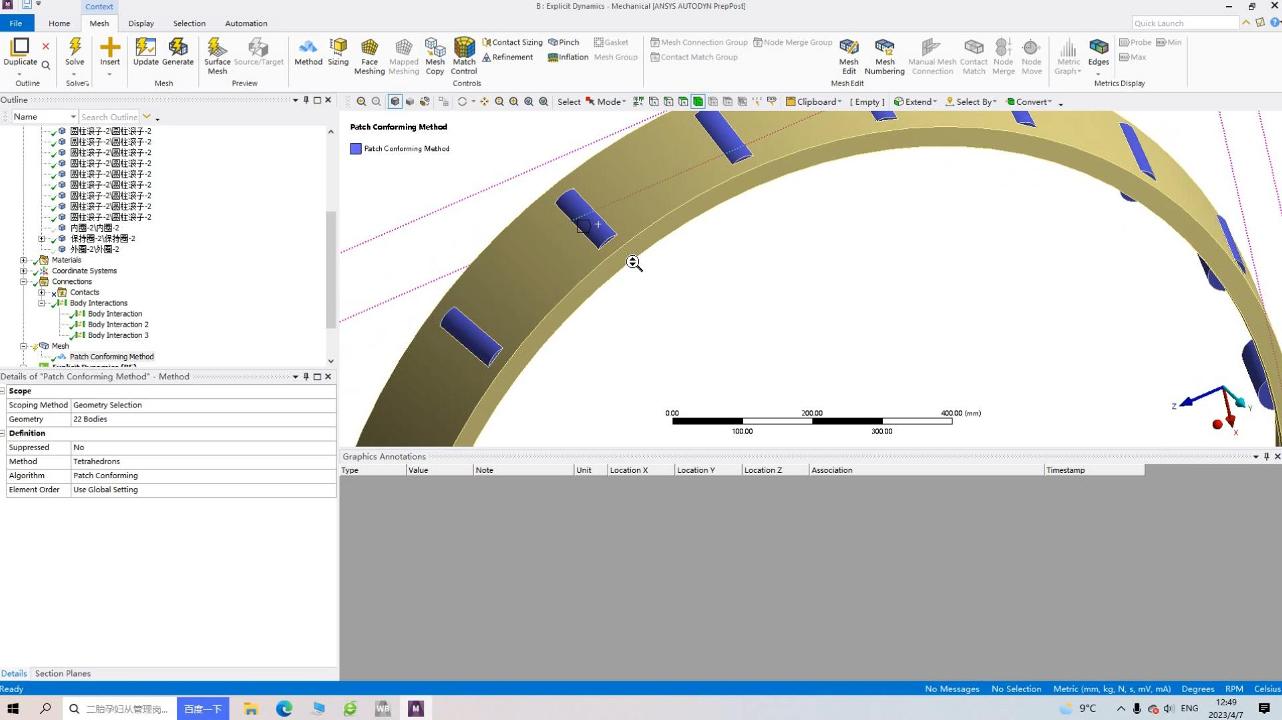The image size is (1282, 720).
Task: Expand the Materials tree node
Action: (x=24, y=260)
